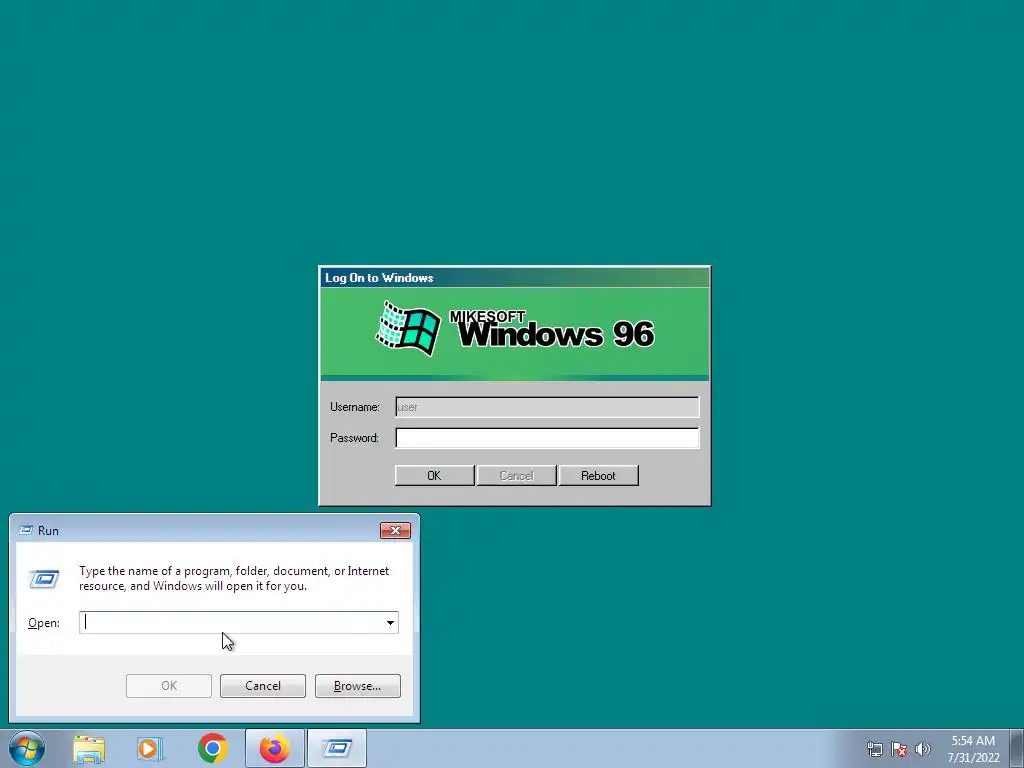This screenshot has width=1024, height=768.
Task: Click the 'MIKESOFT Windows 96' banner text
Action: pos(552,328)
